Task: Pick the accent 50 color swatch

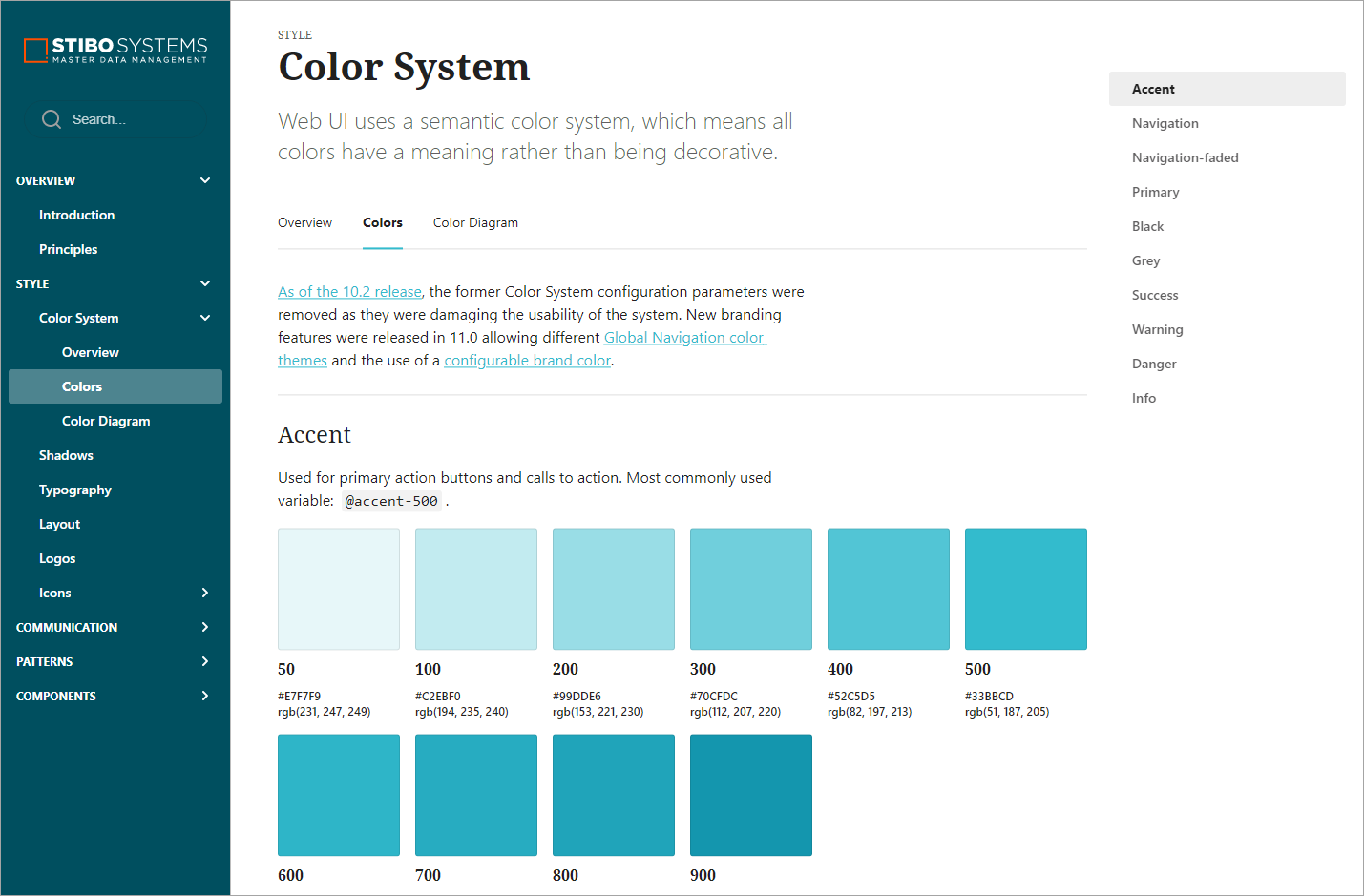Action: pyautogui.click(x=339, y=589)
